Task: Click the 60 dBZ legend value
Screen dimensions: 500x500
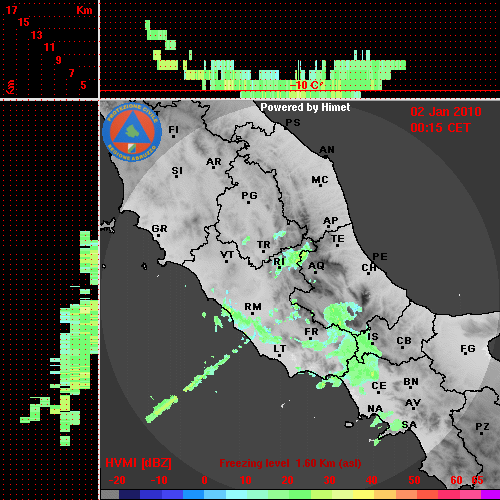Action: (x=456, y=480)
